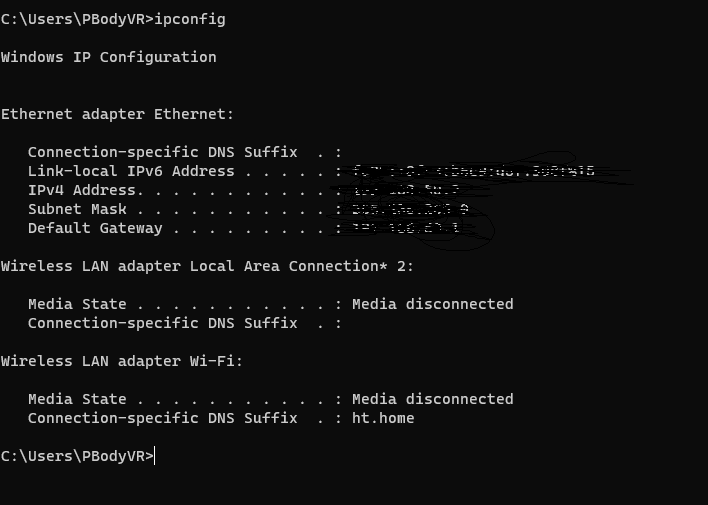
Task: Click the Link-local IPv6 Address label
Action: point(130,171)
